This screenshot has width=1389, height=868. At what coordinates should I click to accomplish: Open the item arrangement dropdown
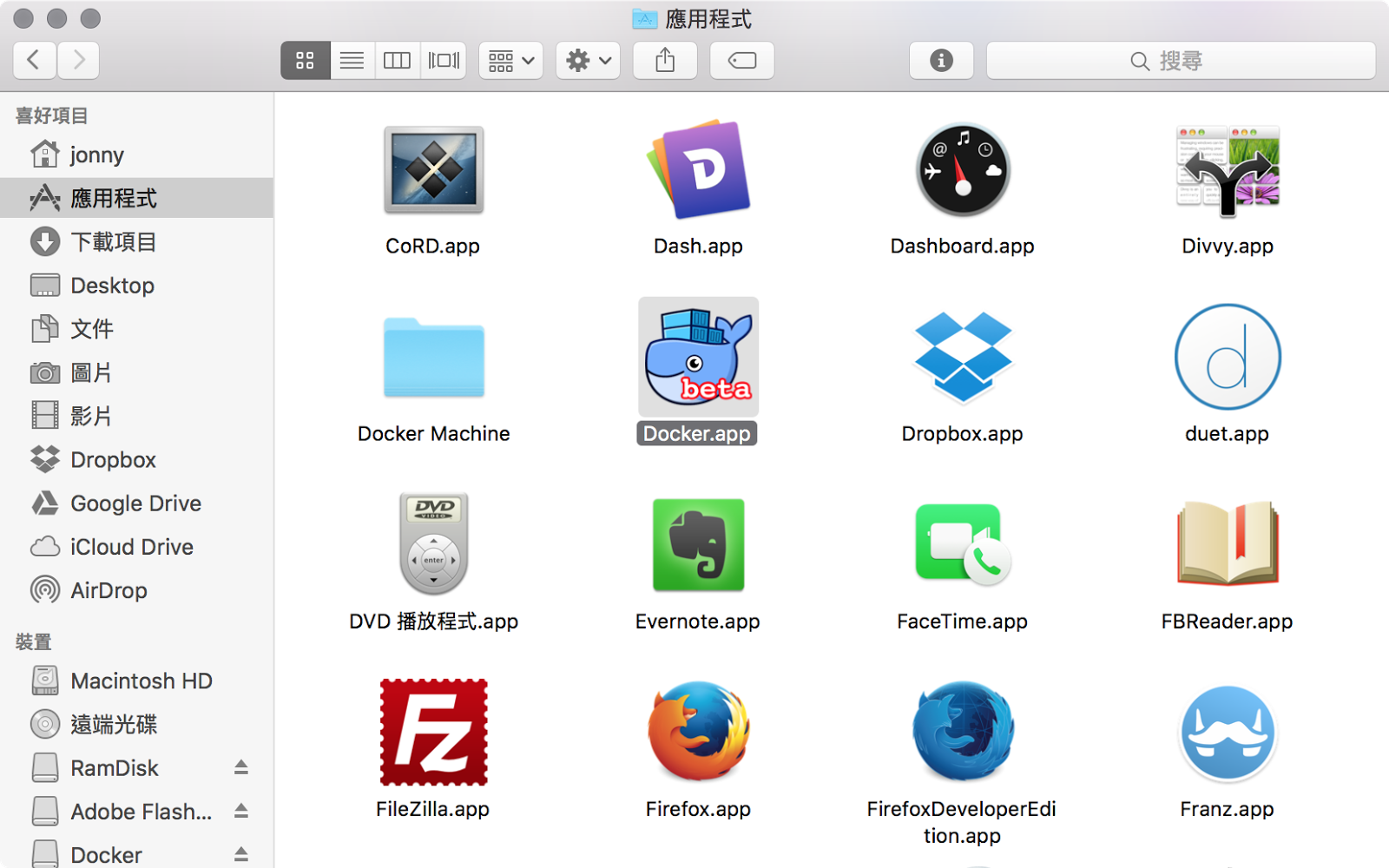coord(510,60)
